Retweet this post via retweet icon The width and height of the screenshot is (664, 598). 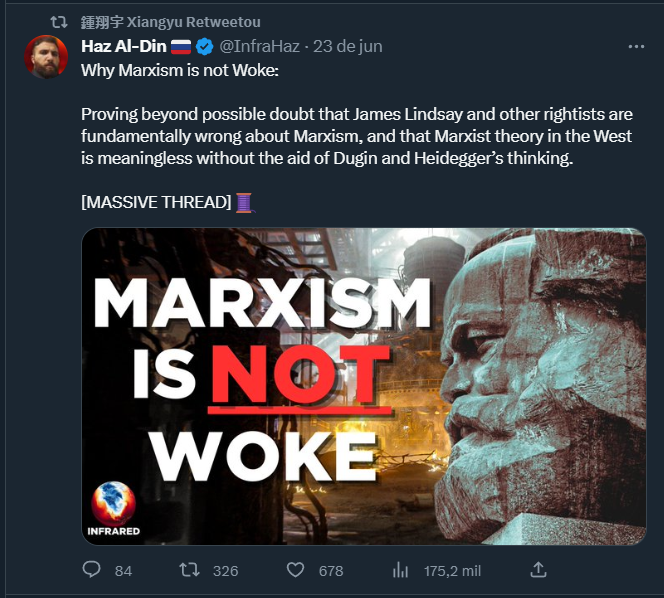click(x=189, y=570)
